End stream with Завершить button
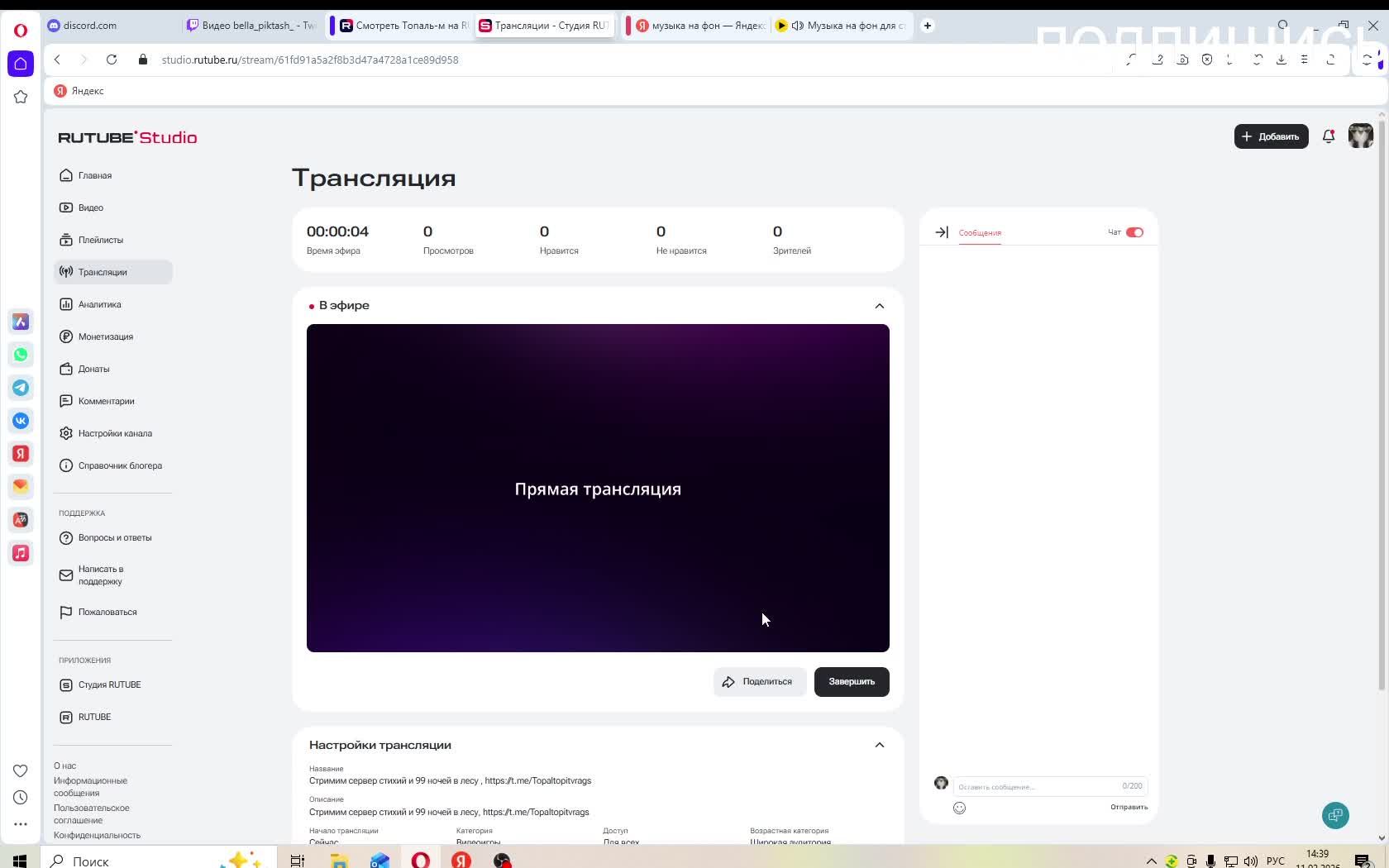Screen dimensions: 1389x868 point(852,682)
